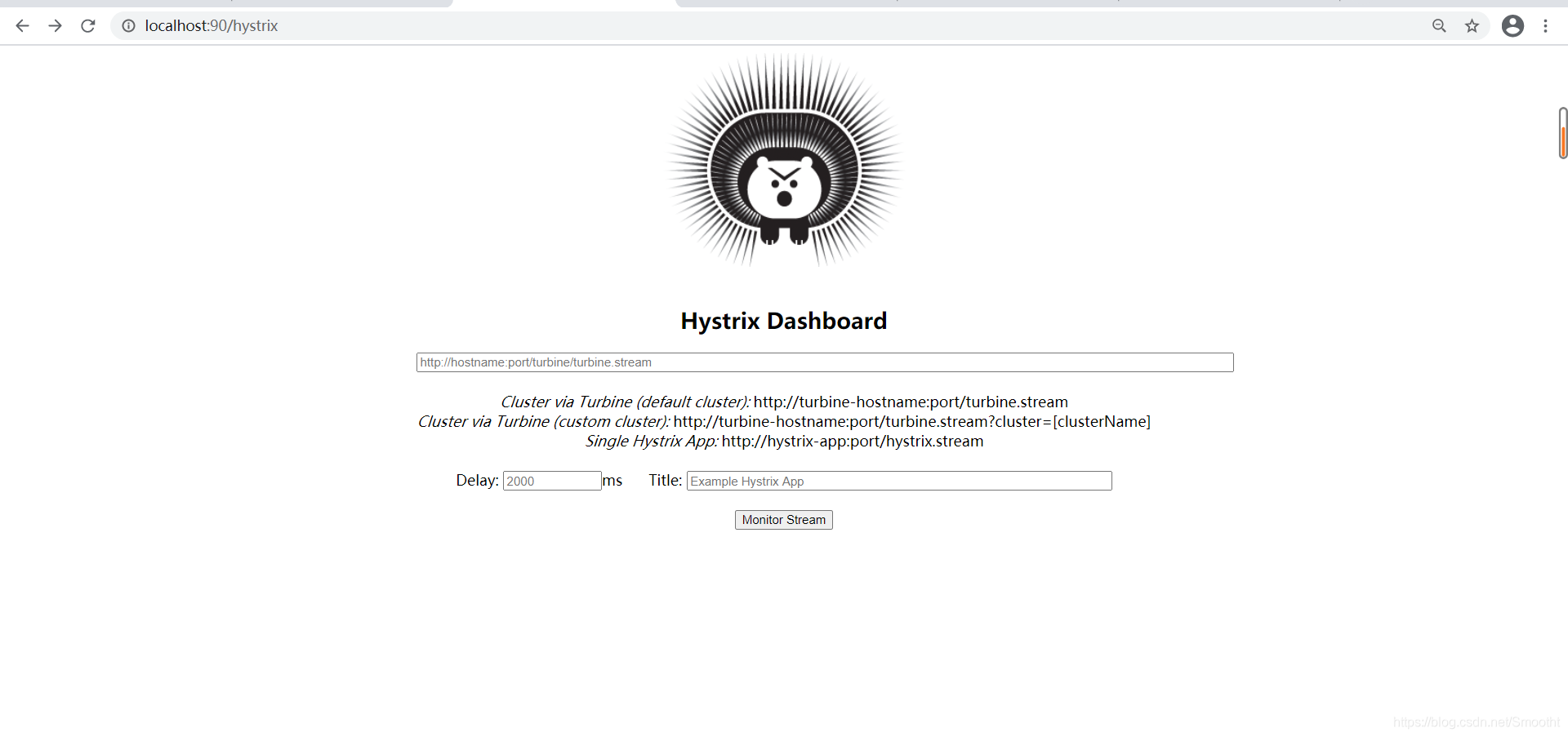Click the Hystrix Dashboard heading

click(784, 321)
